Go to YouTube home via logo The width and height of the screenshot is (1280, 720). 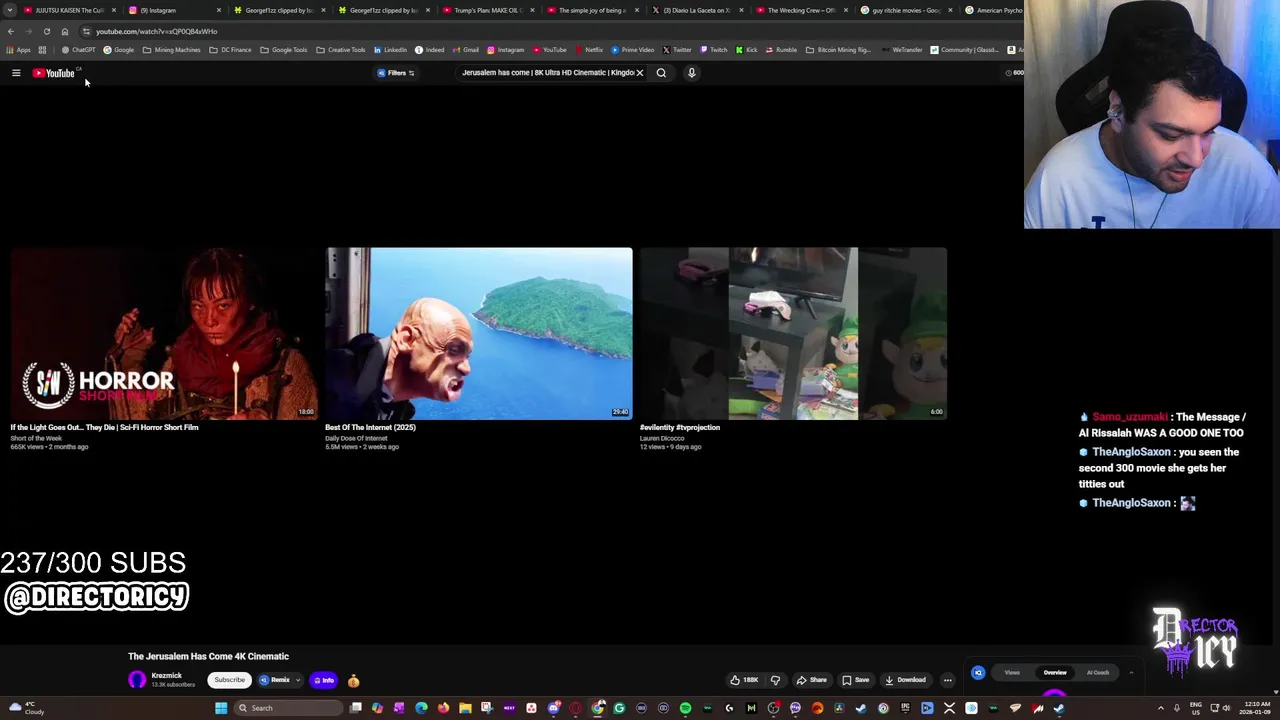54,73
